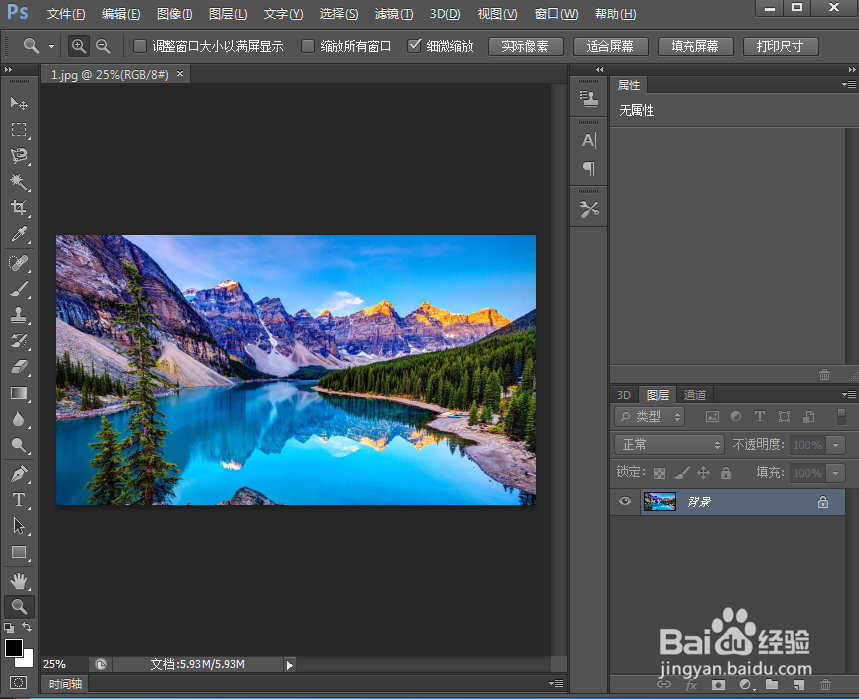Open the collapsed tool presets panel icon
This screenshot has height=699, width=859.
pyautogui.click(x=589, y=209)
